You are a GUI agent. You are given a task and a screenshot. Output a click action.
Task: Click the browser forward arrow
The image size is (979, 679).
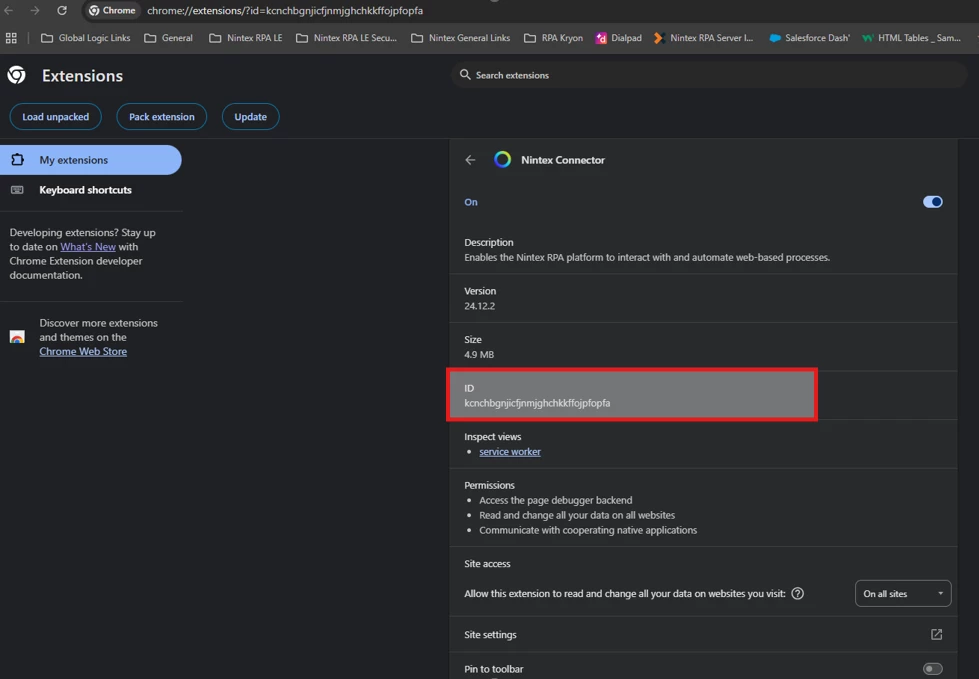pos(35,11)
